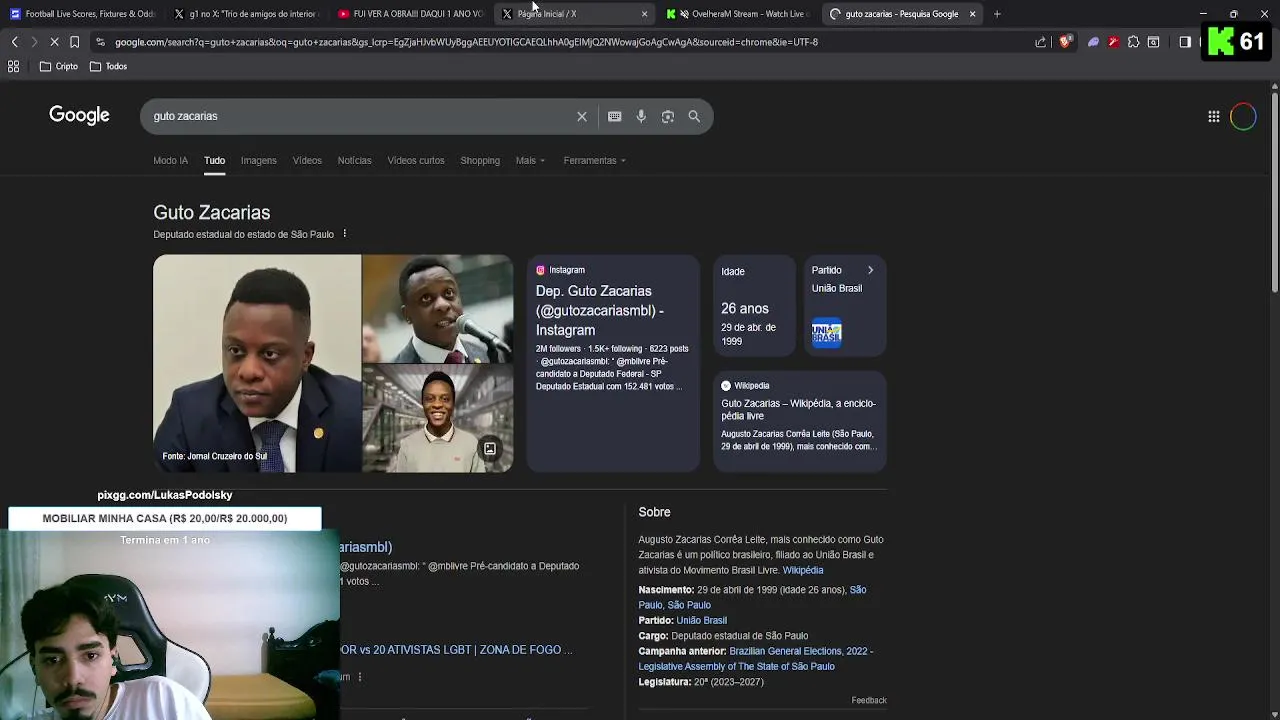Go back to the previous page

[14, 42]
